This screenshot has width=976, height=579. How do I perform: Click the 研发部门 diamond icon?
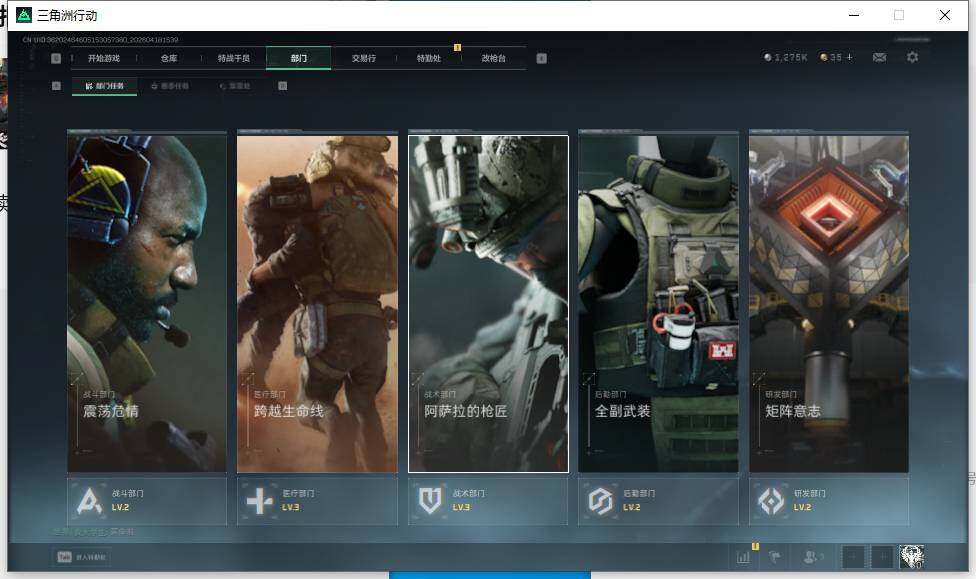point(771,501)
